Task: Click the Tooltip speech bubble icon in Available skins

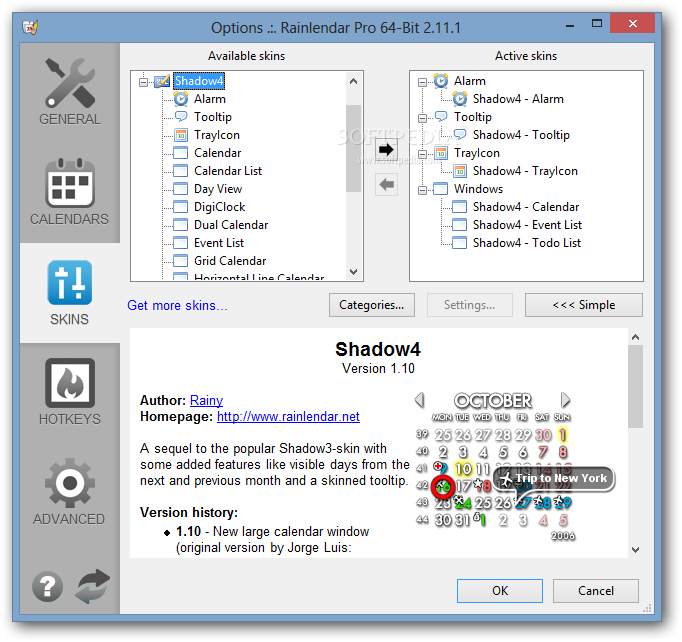Action: [181, 117]
